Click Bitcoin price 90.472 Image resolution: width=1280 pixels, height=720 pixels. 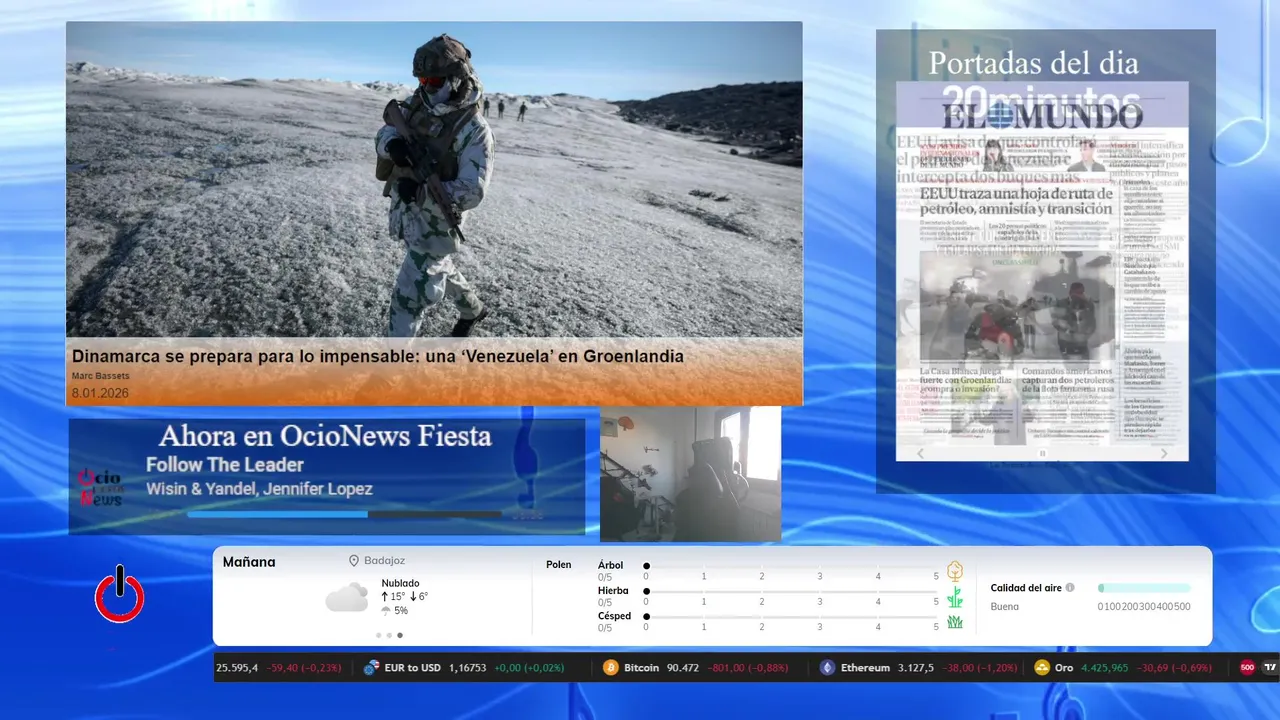coord(683,668)
